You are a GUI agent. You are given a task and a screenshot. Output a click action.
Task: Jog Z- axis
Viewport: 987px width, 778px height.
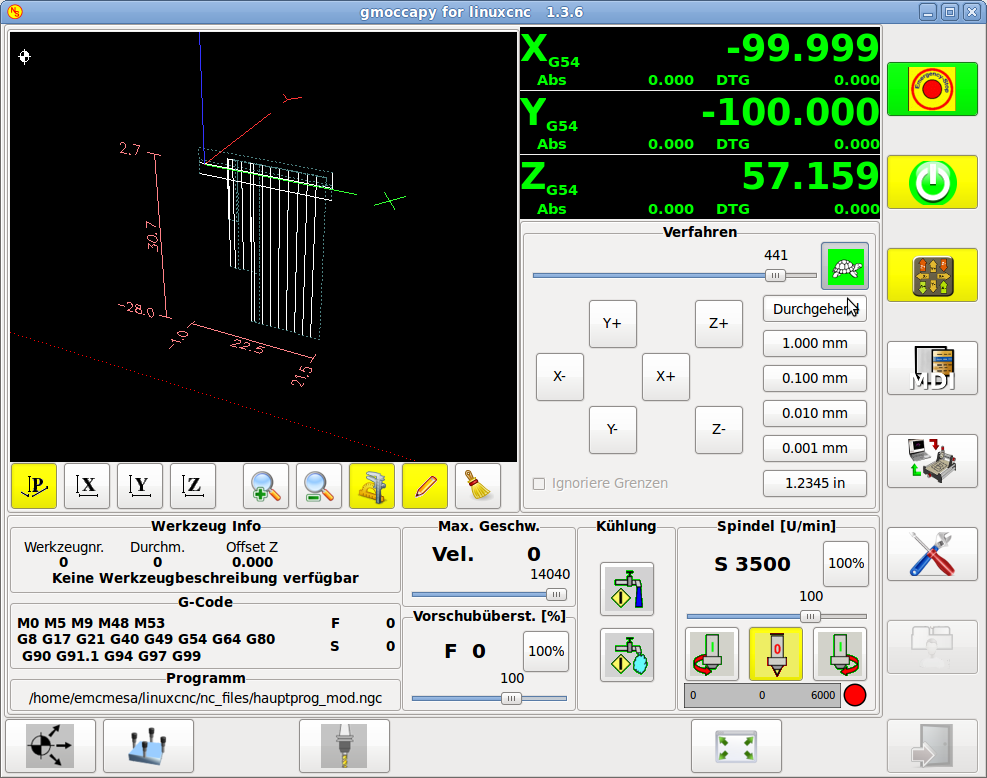click(x=719, y=429)
